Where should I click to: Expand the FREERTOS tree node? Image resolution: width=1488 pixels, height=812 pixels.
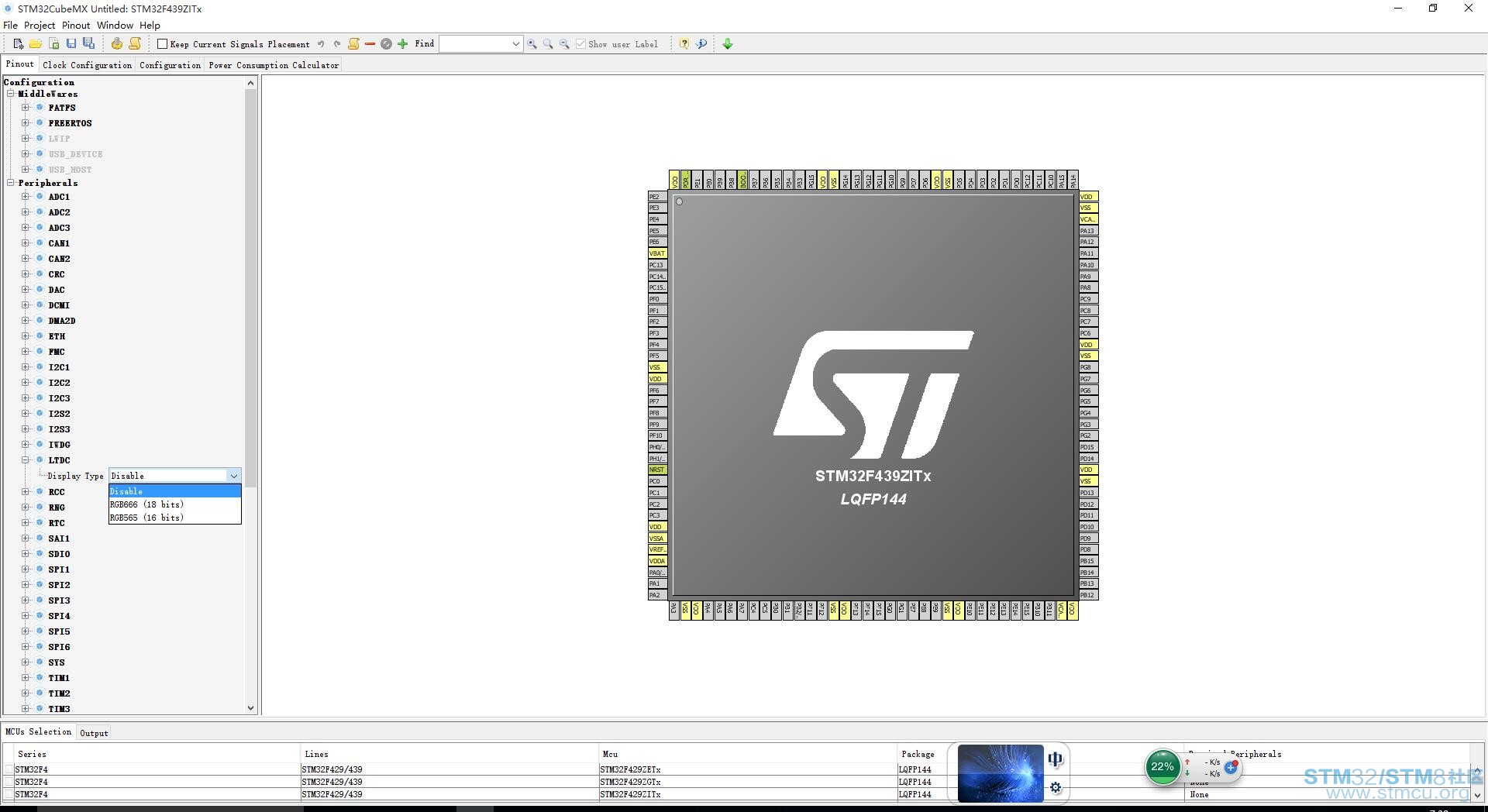point(26,123)
